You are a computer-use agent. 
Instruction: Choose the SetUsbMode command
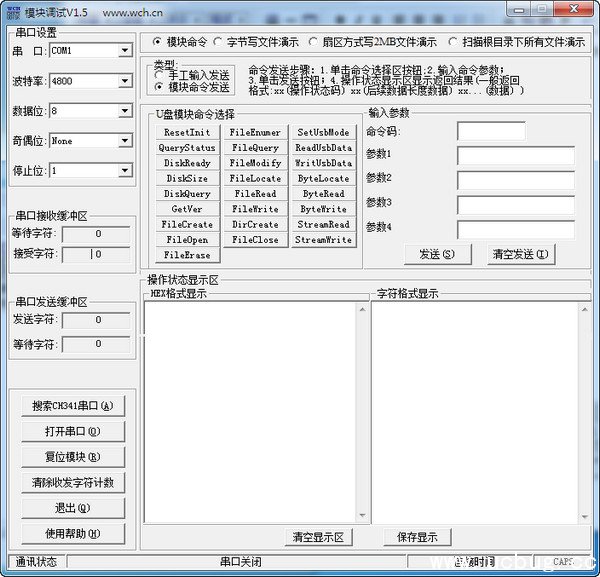[323, 132]
